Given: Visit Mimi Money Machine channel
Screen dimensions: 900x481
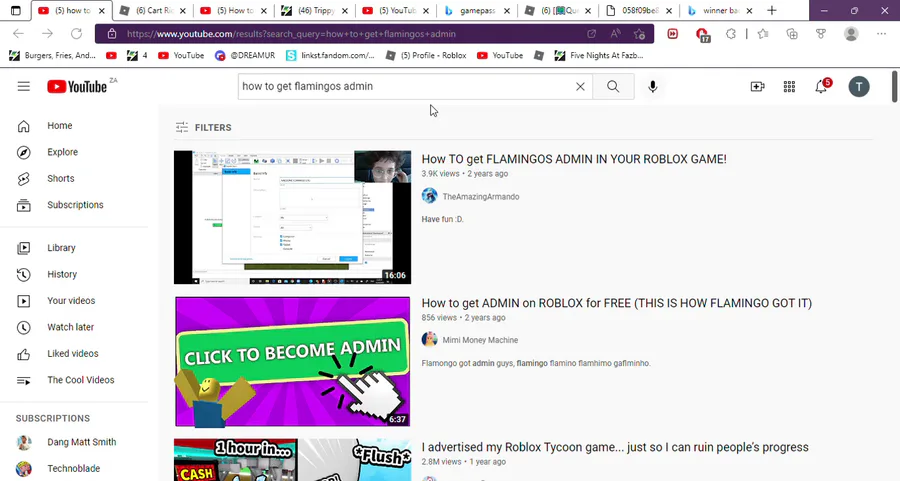Looking at the screenshot, I should (480, 340).
